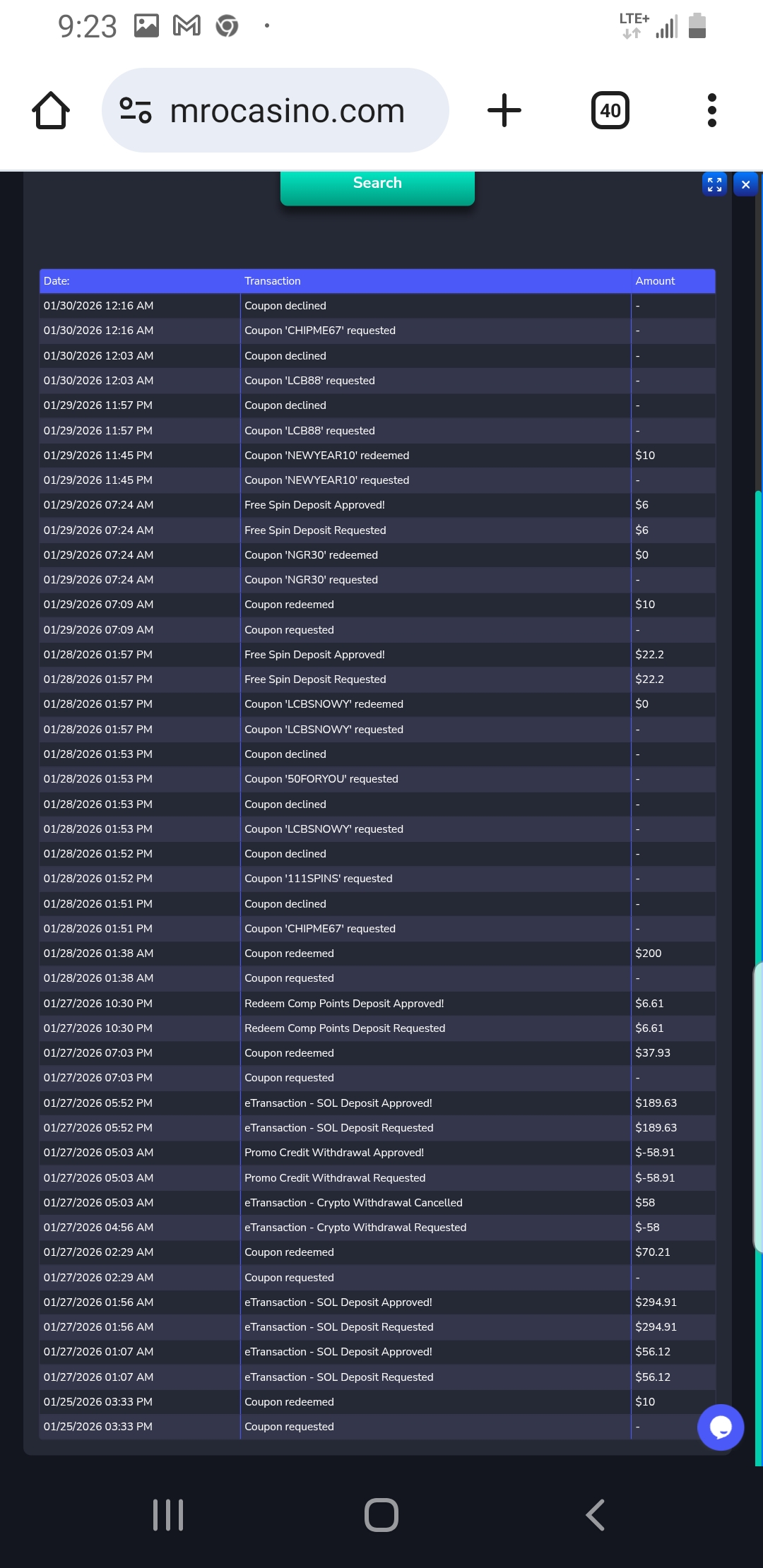Open the tab switcher showing 40 tabs
This screenshot has width=763, height=1568.
[x=610, y=111]
